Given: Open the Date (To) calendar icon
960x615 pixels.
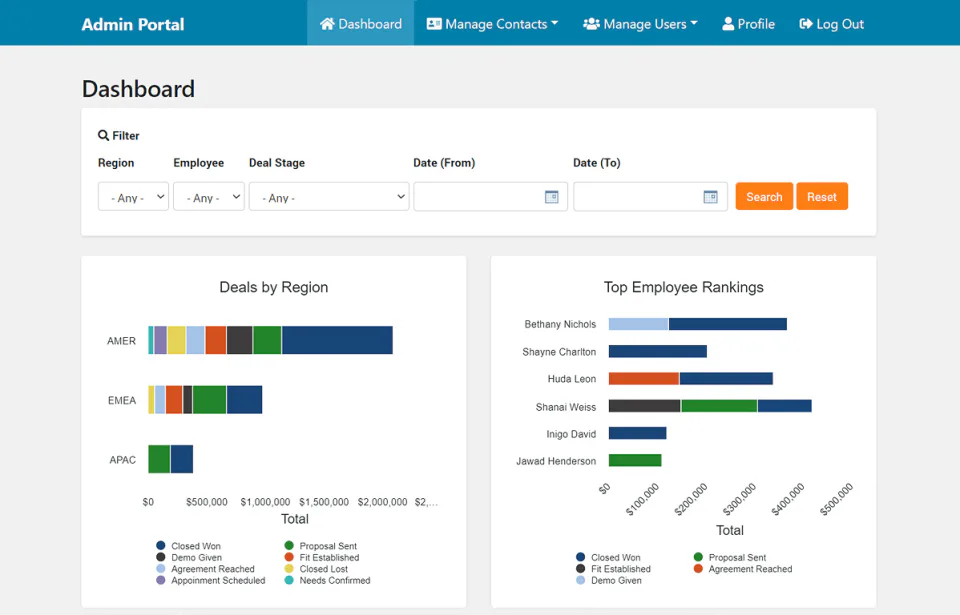Looking at the screenshot, I should point(710,197).
